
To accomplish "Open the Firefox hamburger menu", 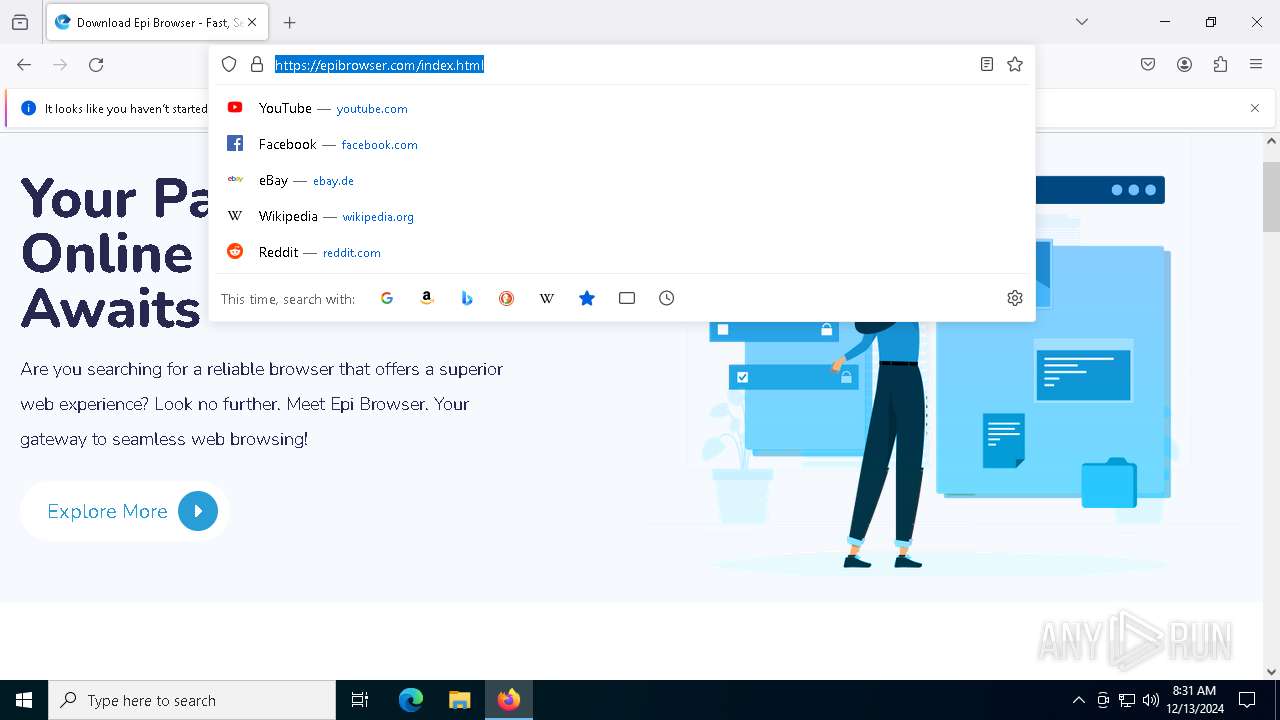I will click(x=1256, y=65).
